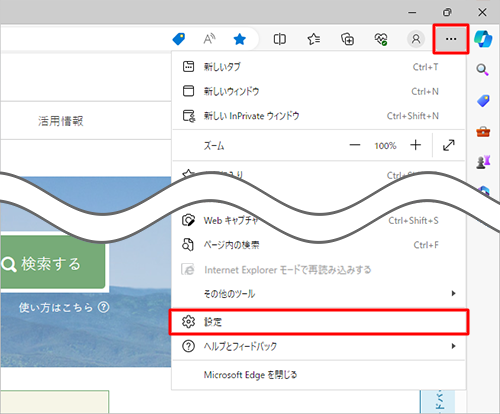500x414 pixels.
Task: Expand ヘルプとフィードバック submenu
Action: [318, 346]
